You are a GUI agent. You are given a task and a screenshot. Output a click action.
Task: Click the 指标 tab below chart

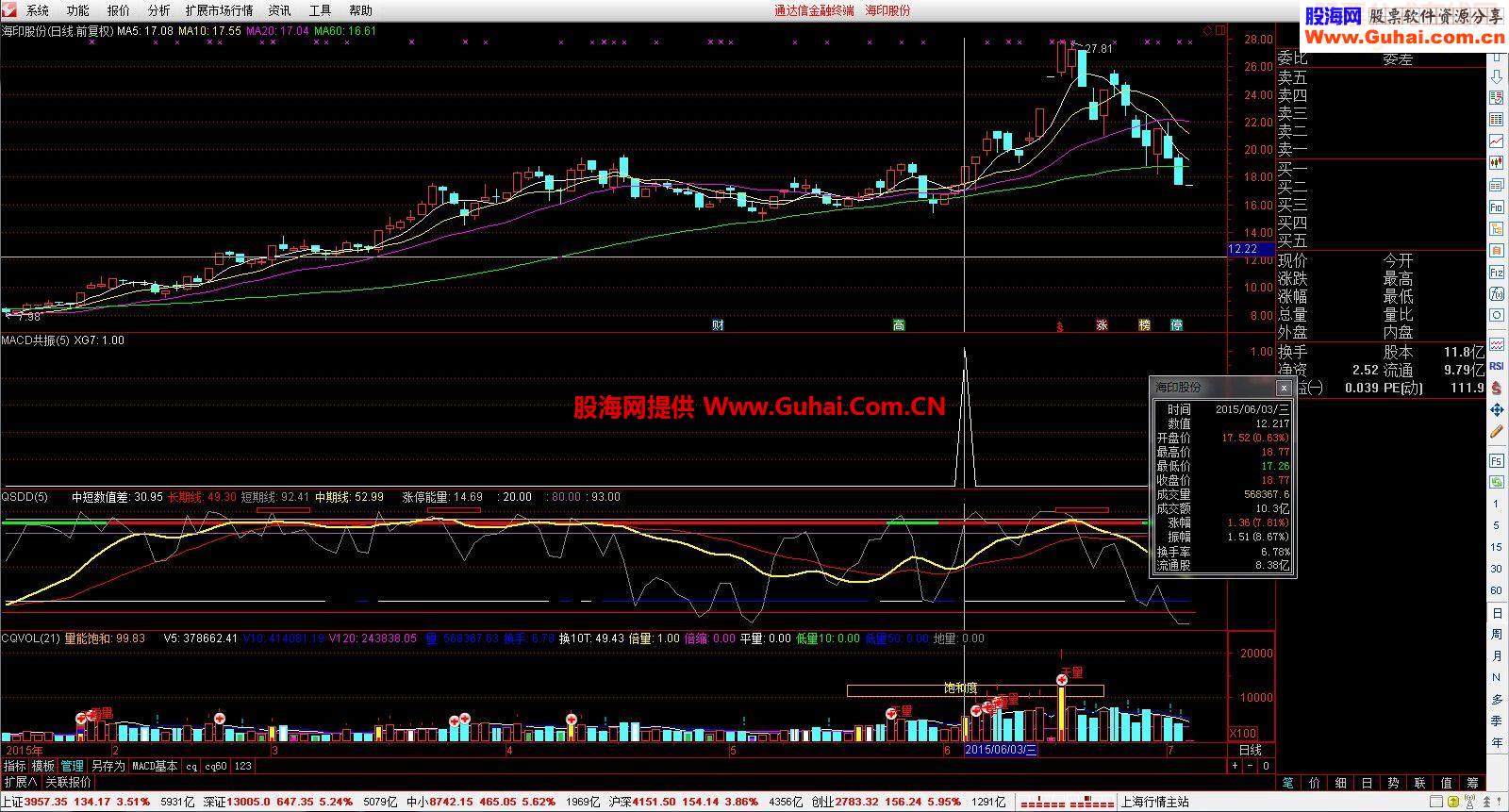point(15,766)
